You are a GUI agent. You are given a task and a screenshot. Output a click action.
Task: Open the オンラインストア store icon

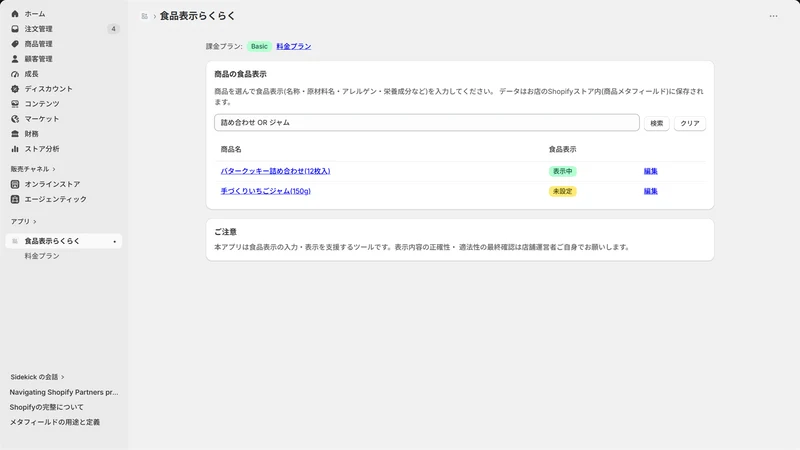(15, 184)
